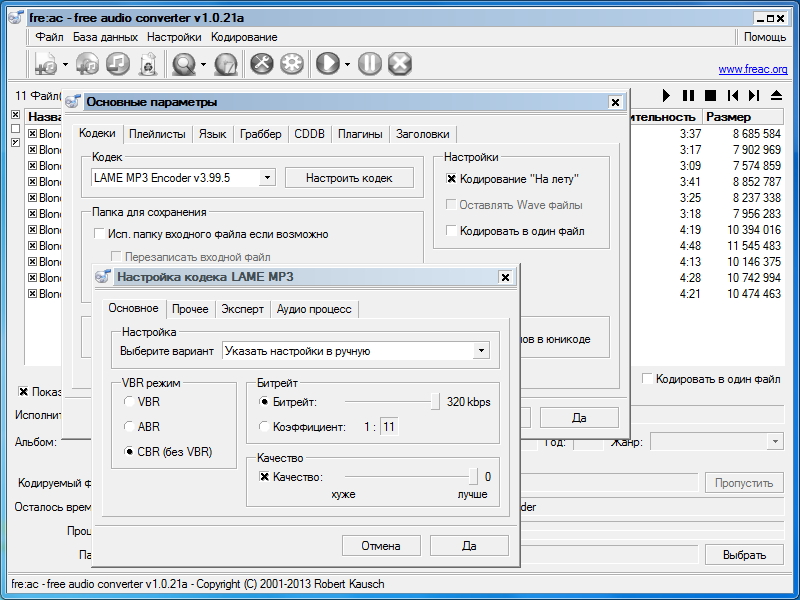Click the select-all icon left of joblist

pos(15,114)
